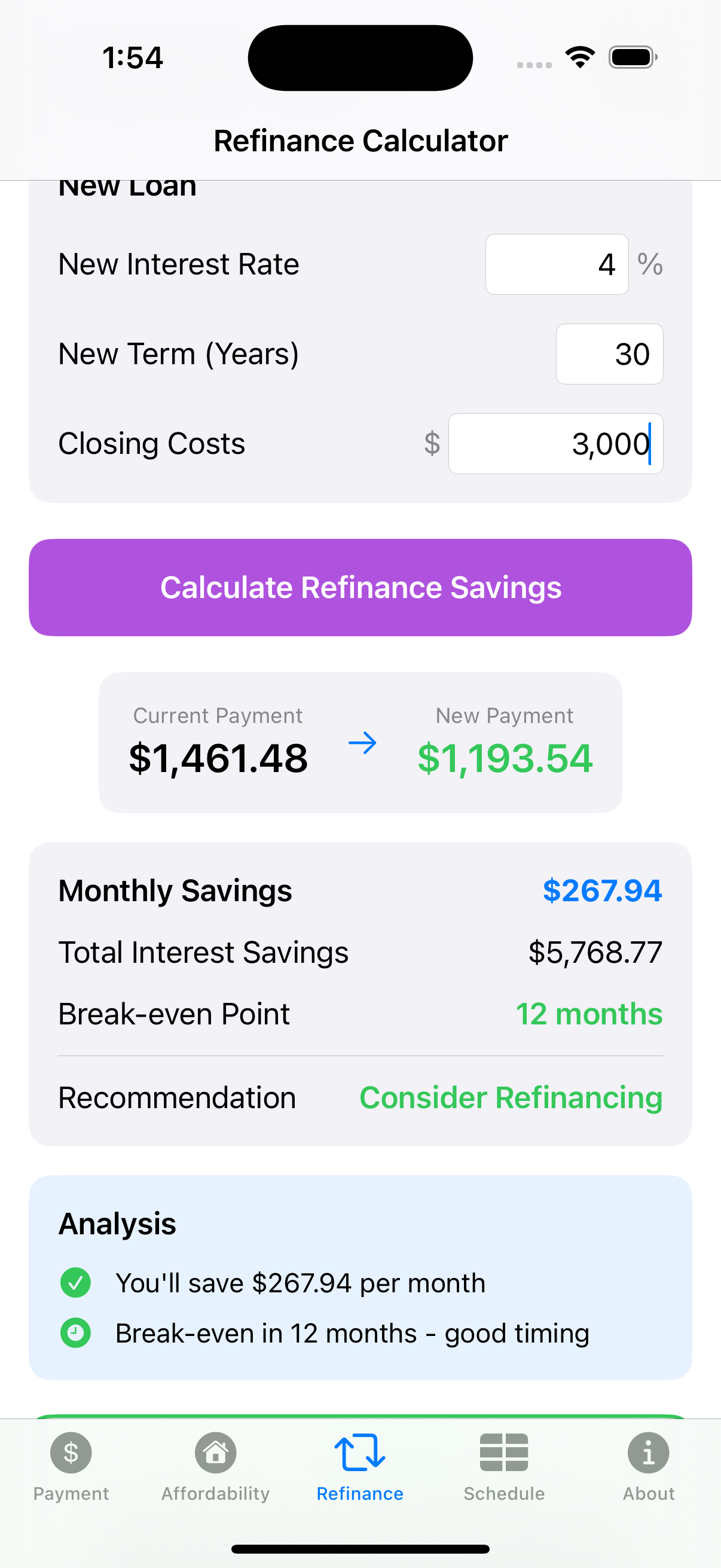This screenshot has height=1568, width=721.
Task: Tap the Consider Refinancing recommendation
Action: (511, 1097)
